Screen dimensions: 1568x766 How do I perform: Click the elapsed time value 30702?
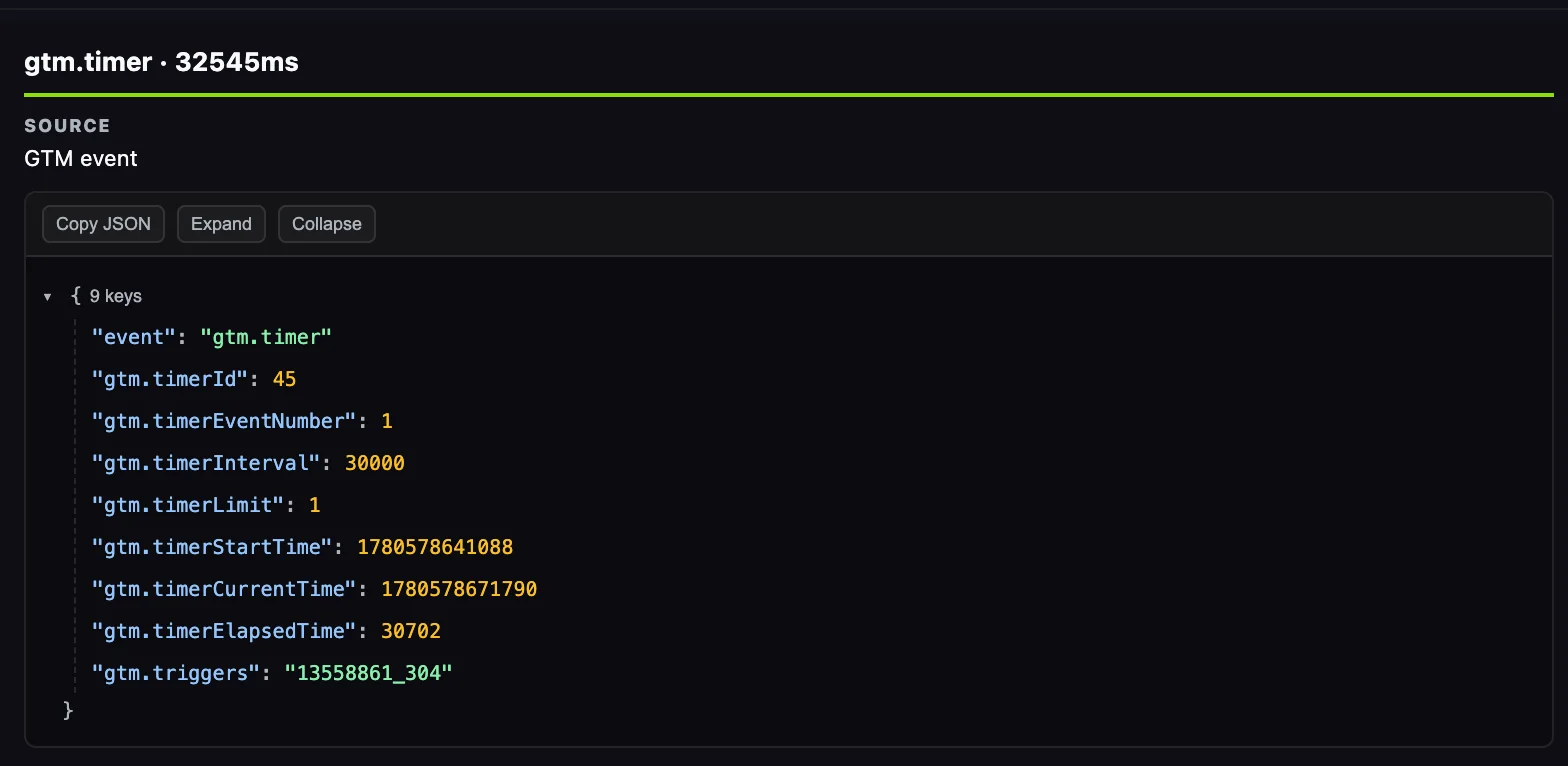click(x=411, y=631)
